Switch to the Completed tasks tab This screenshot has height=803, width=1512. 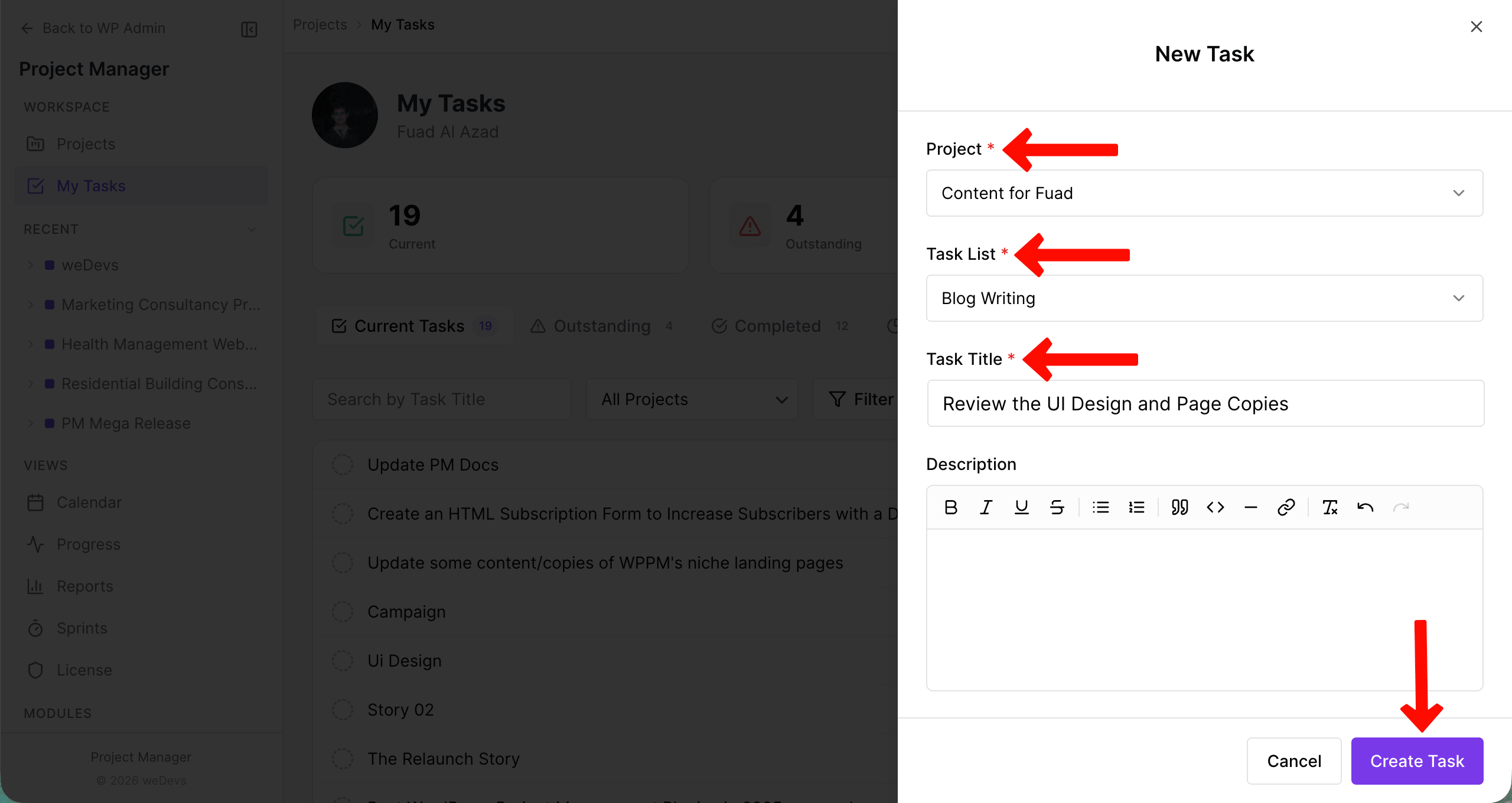point(777,325)
